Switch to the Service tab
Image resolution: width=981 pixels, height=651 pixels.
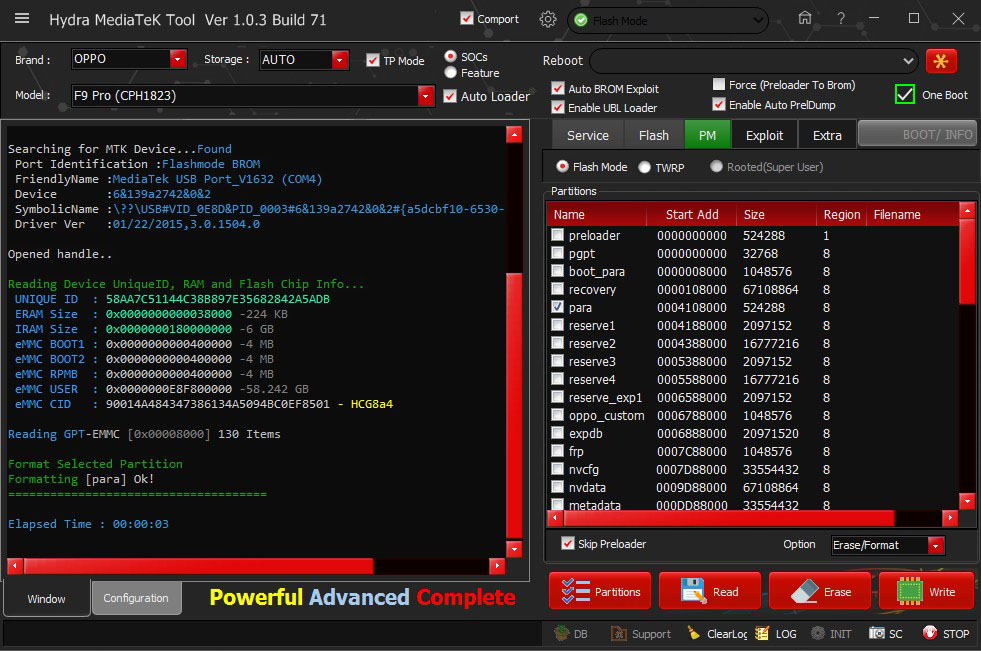pos(587,136)
